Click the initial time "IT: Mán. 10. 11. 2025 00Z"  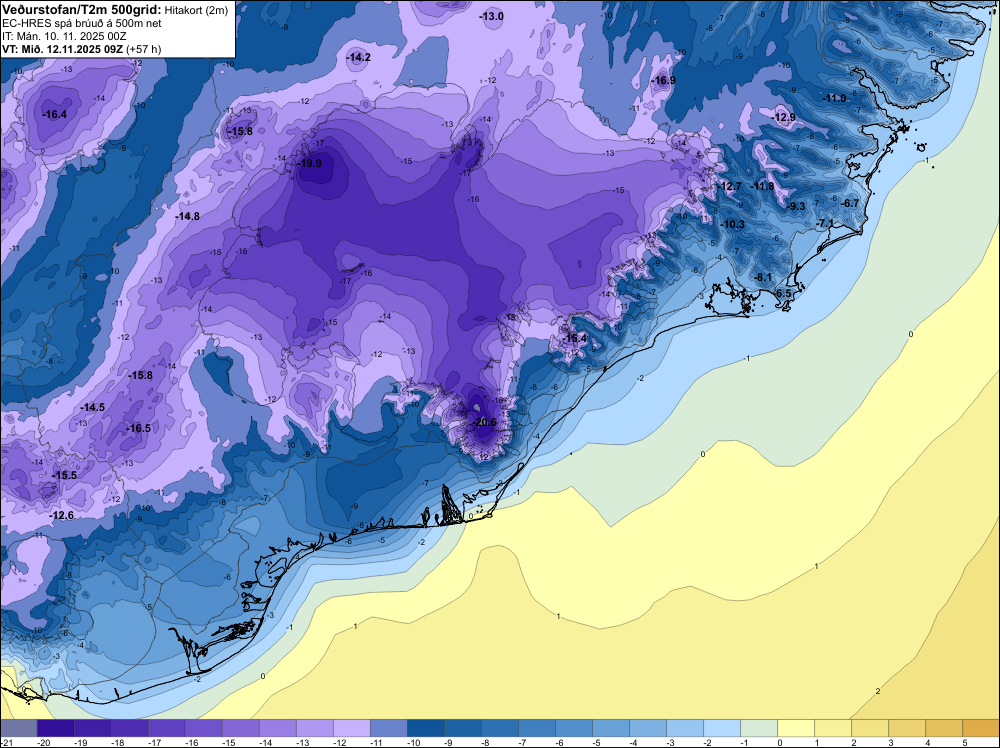tap(64, 36)
